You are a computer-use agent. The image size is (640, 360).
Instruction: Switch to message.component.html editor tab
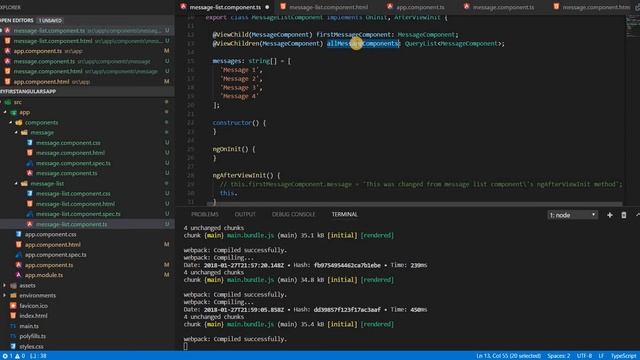pyautogui.click(x=592, y=7)
